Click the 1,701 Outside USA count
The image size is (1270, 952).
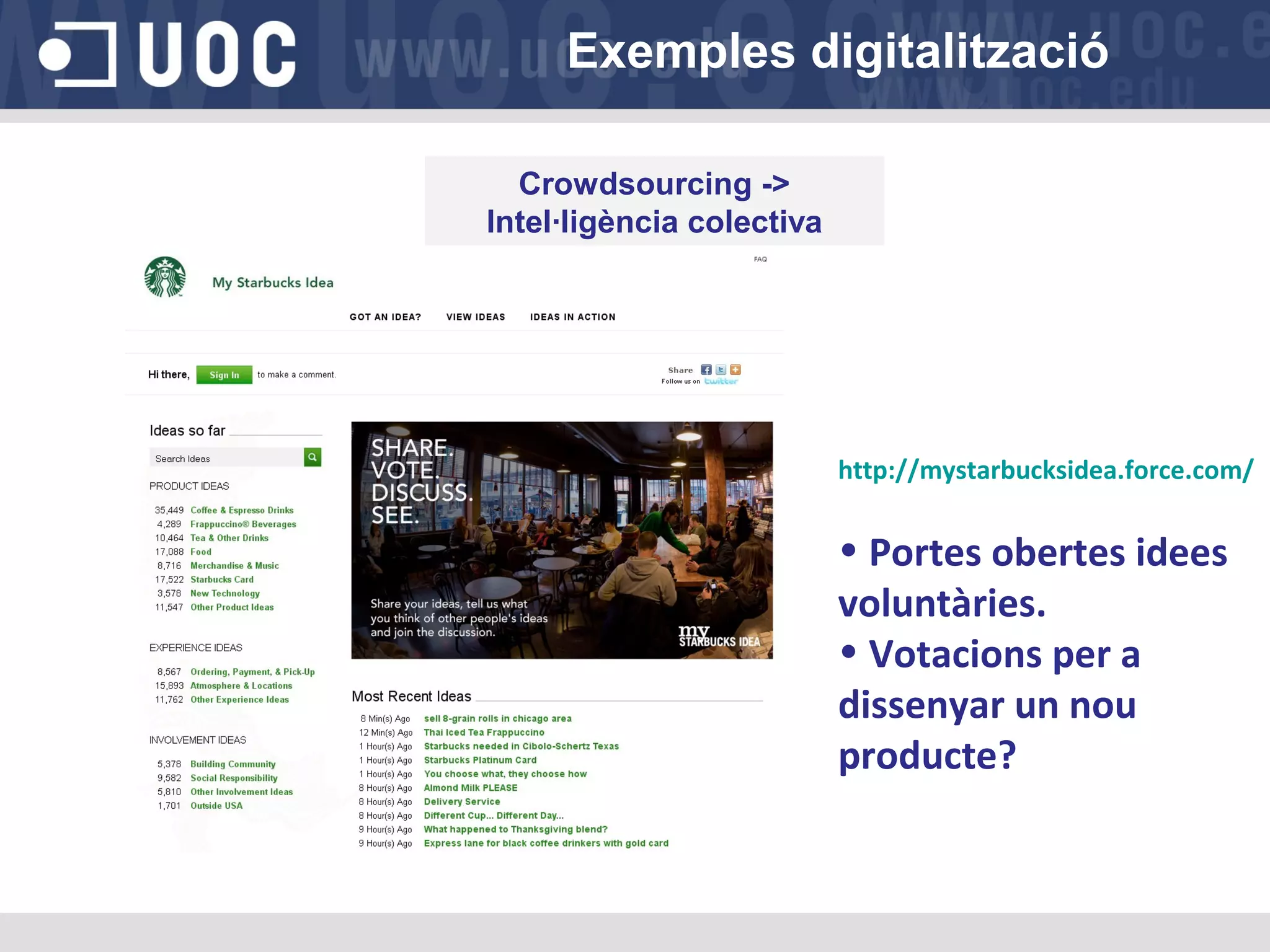[169, 806]
